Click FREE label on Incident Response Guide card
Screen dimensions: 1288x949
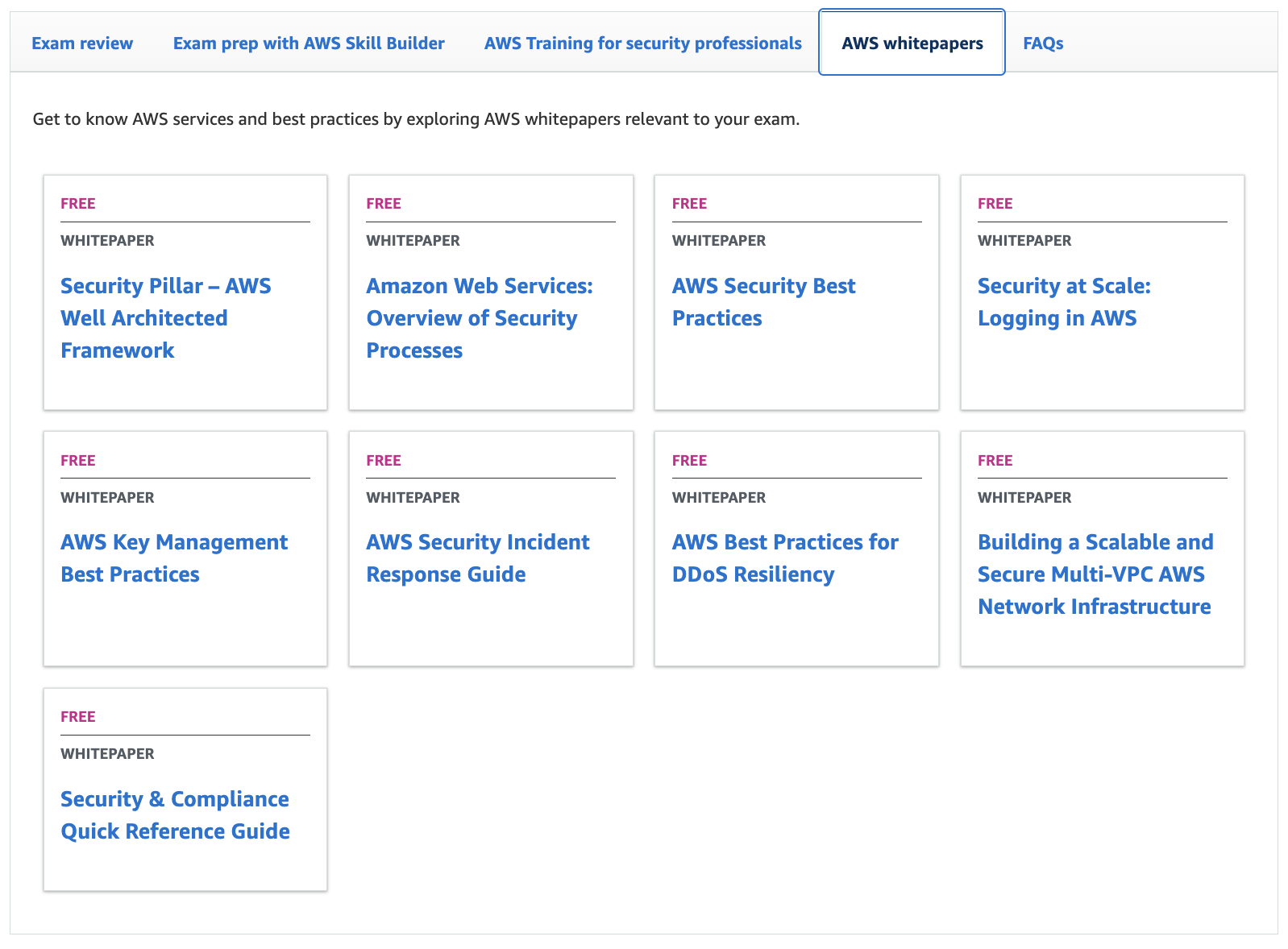pos(384,461)
